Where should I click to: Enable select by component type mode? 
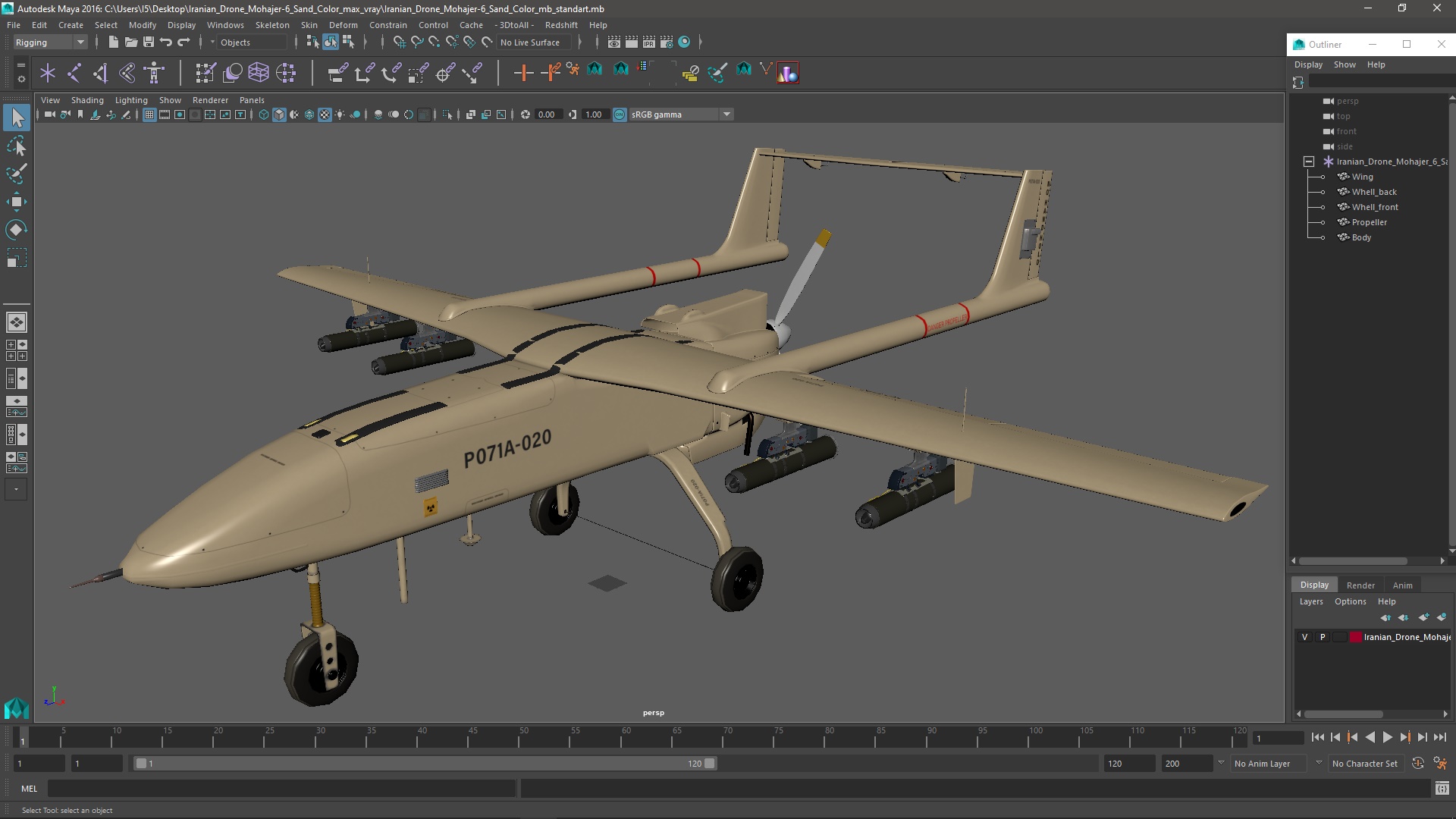(348, 42)
